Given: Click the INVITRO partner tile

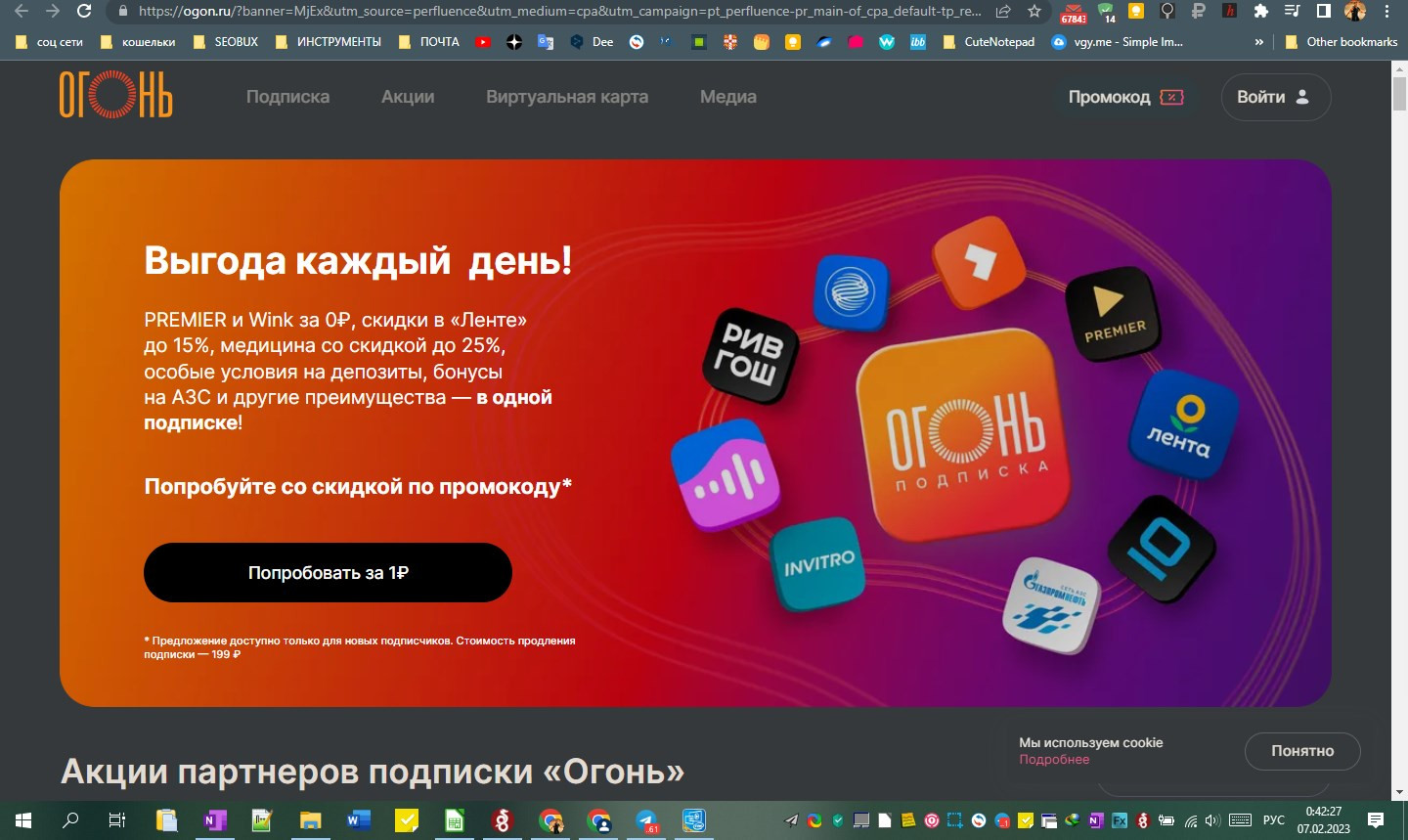Looking at the screenshot, I should coord(817,564).
